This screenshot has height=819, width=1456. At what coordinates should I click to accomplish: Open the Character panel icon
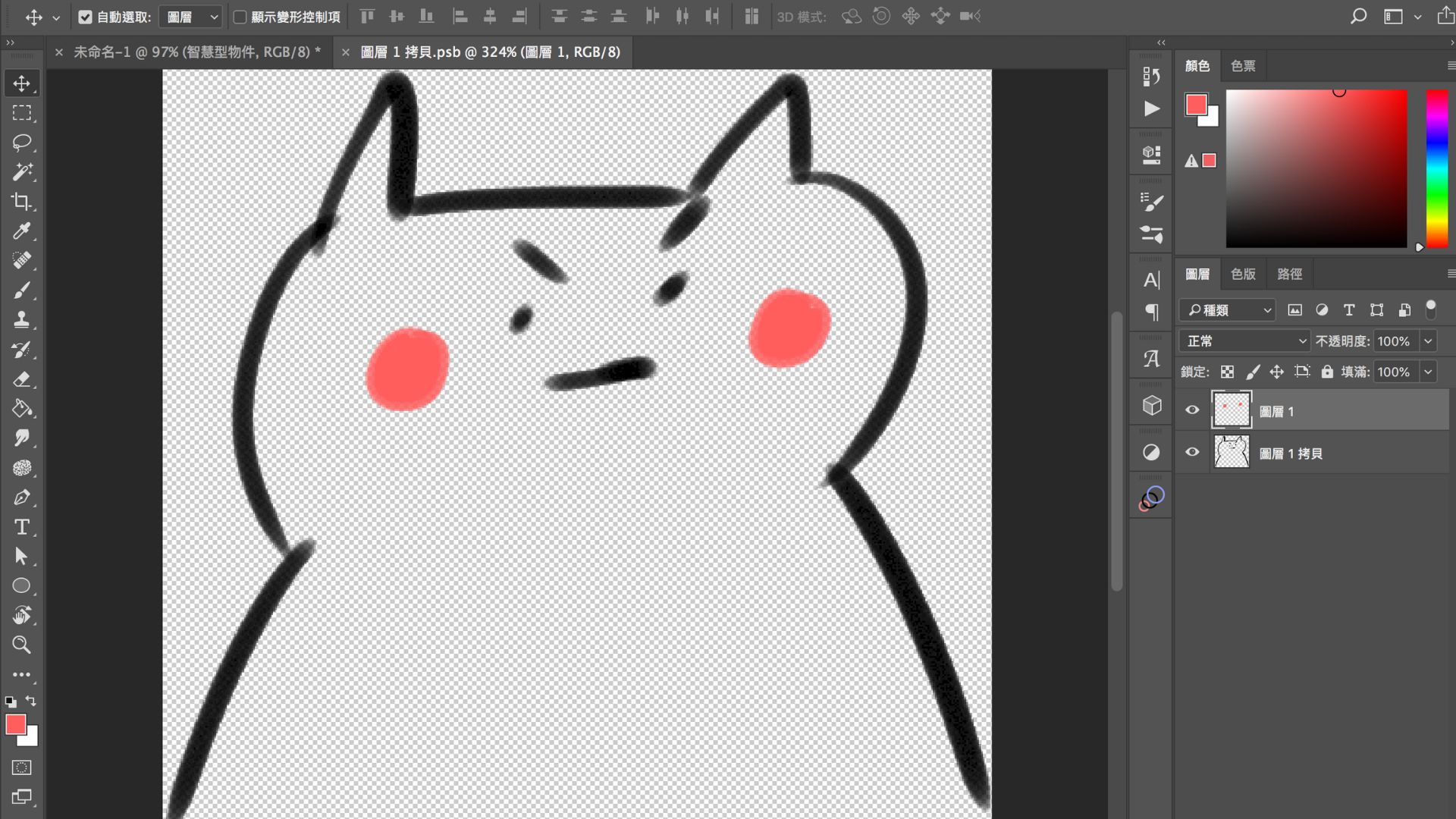click(x=1151, y=280)
